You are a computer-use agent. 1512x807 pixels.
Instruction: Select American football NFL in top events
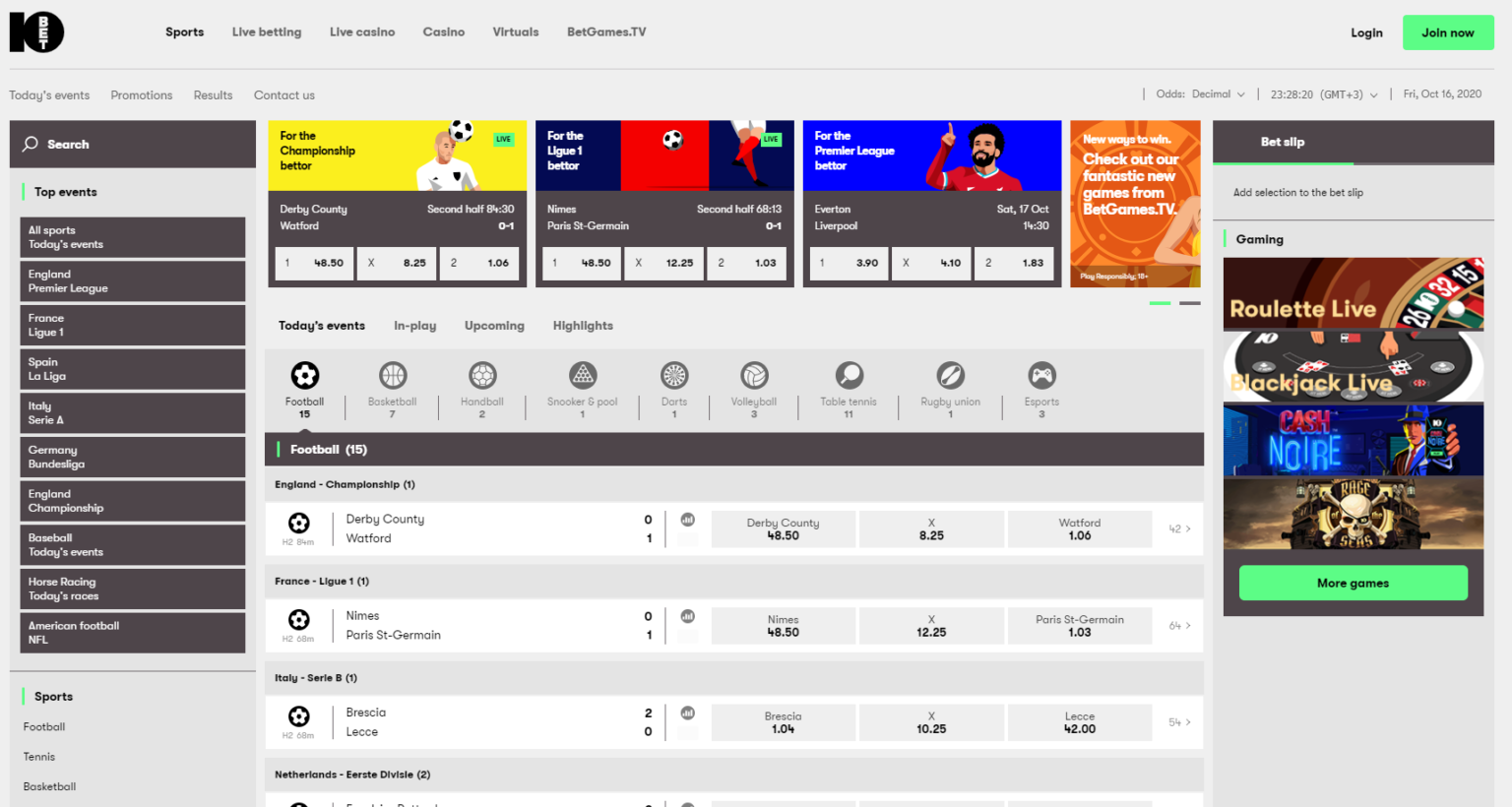[x=133, y=633]
